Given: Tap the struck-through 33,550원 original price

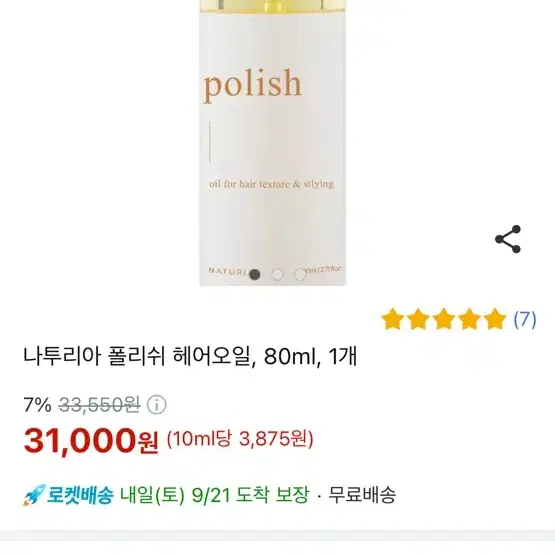Looking at the screenshot, I should point(99,405).
